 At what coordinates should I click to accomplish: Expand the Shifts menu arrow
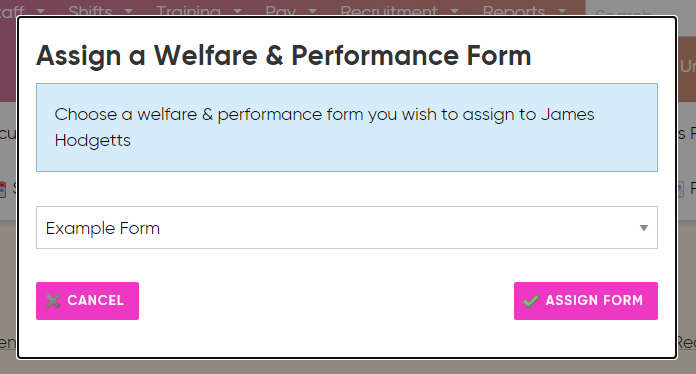[x=129, y=12]
